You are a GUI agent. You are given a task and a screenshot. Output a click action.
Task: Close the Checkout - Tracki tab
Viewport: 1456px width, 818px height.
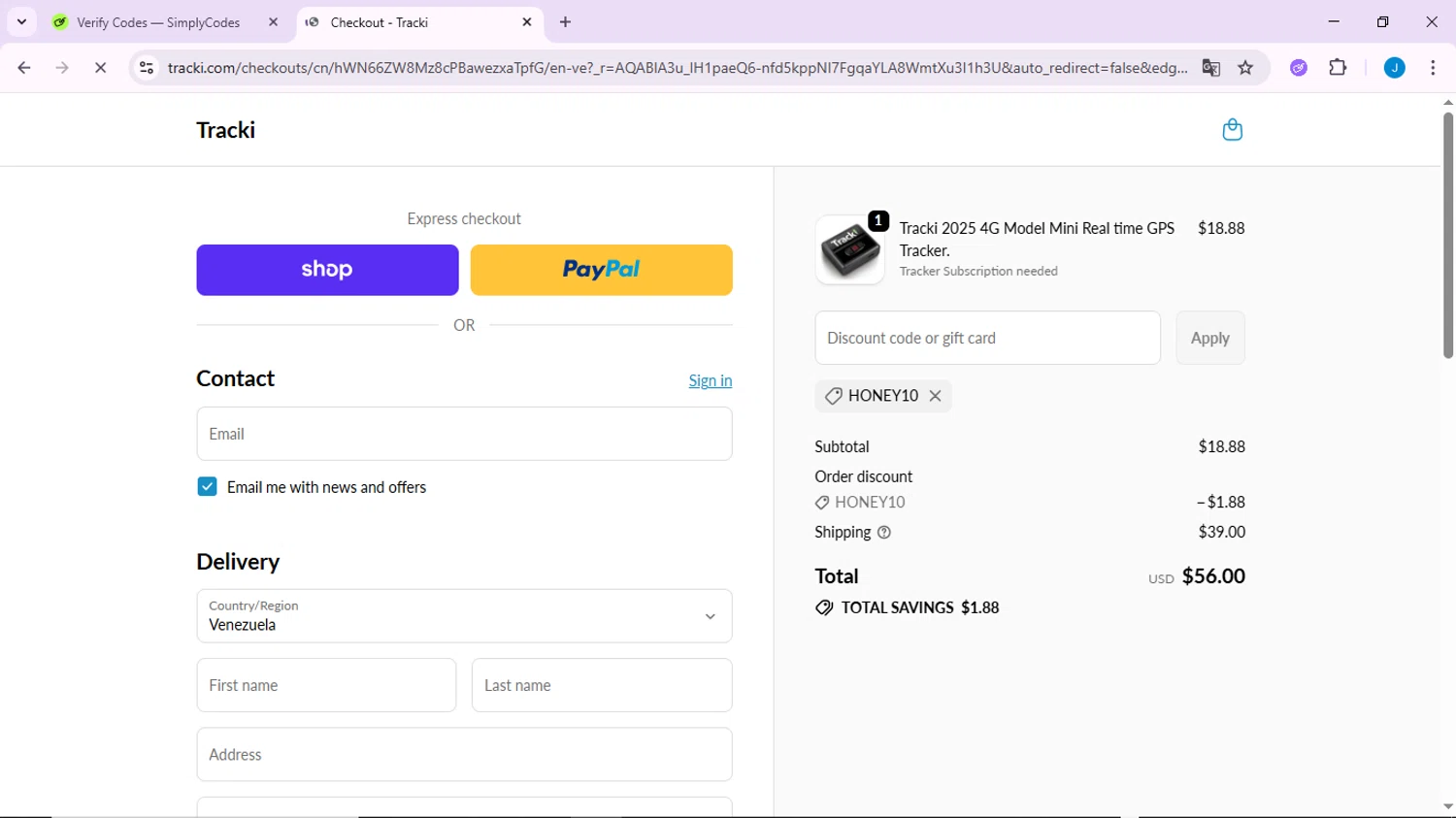click(x=527, y=22)
